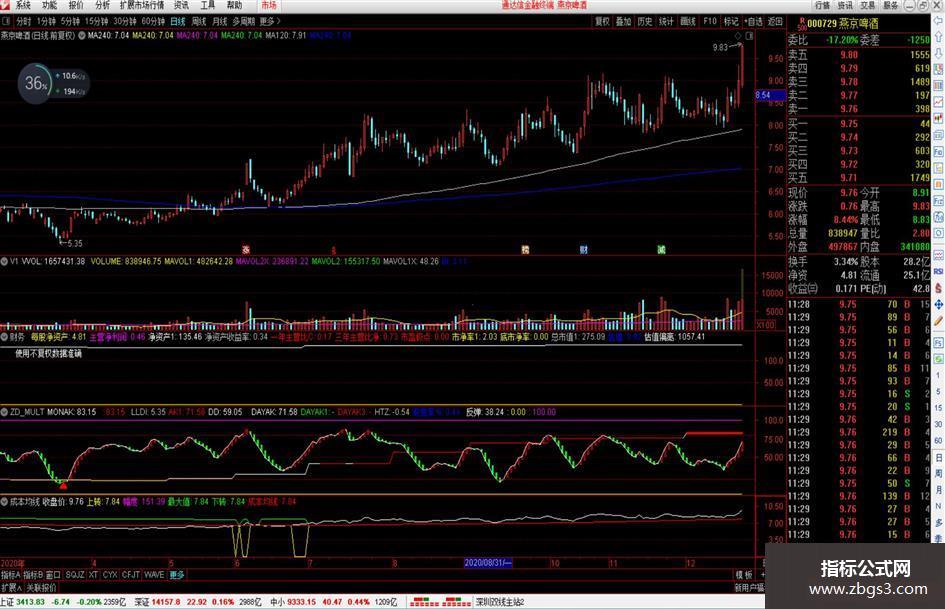Click the 财务 indicator settings icon
The width and height of the screenshot is (945, 609).
(4, 336)
